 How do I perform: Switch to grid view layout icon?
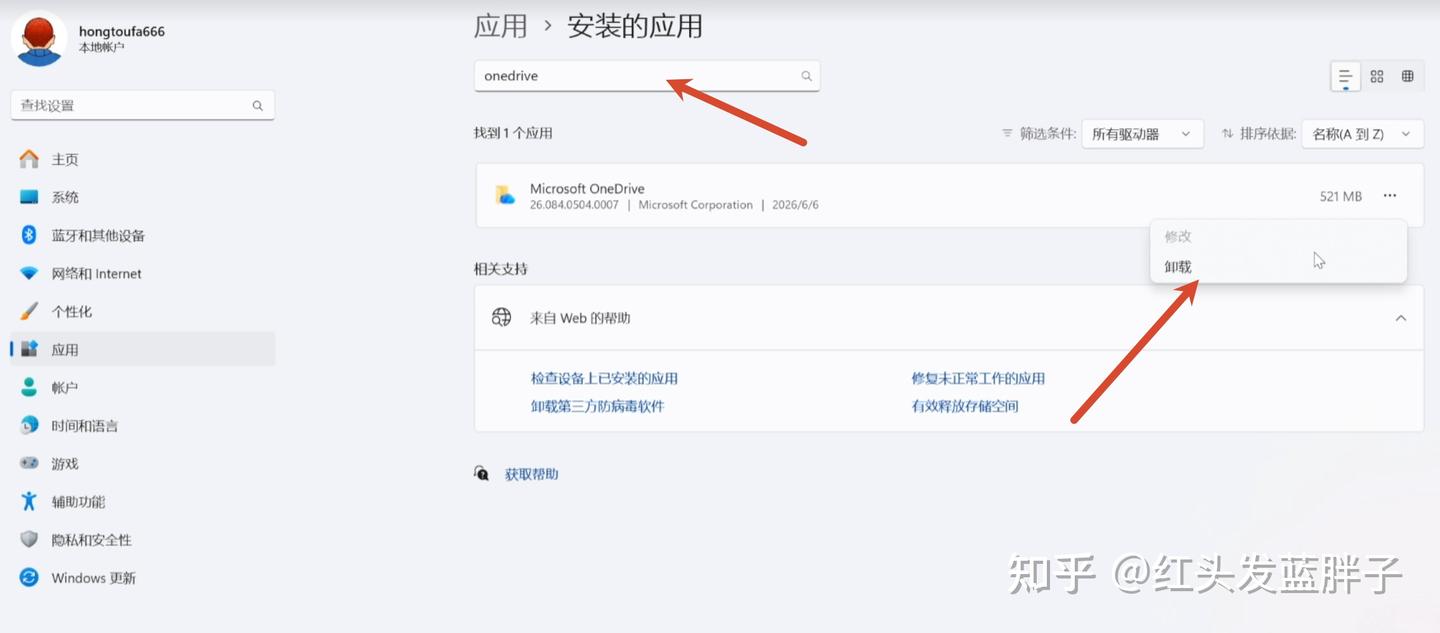point(1377,76)
